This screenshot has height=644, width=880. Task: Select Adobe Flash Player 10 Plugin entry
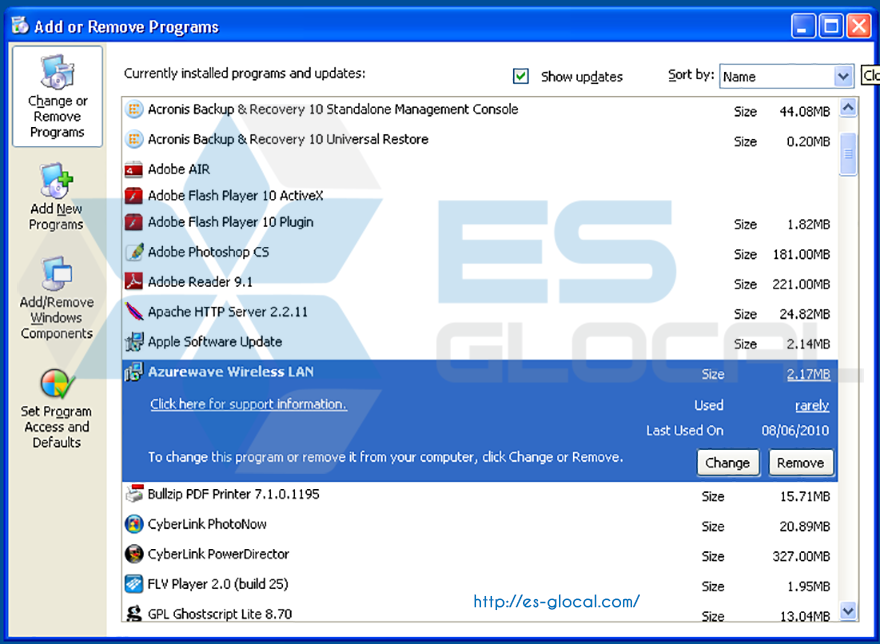pyautogui.click(x=480, y=222)
